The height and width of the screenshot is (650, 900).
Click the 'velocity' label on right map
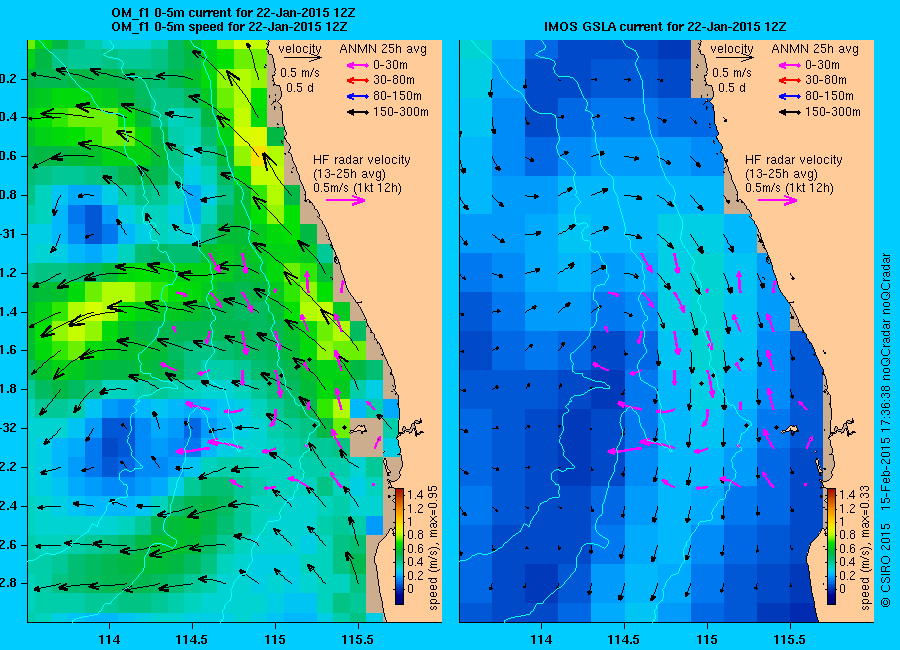tap(732, 49)
